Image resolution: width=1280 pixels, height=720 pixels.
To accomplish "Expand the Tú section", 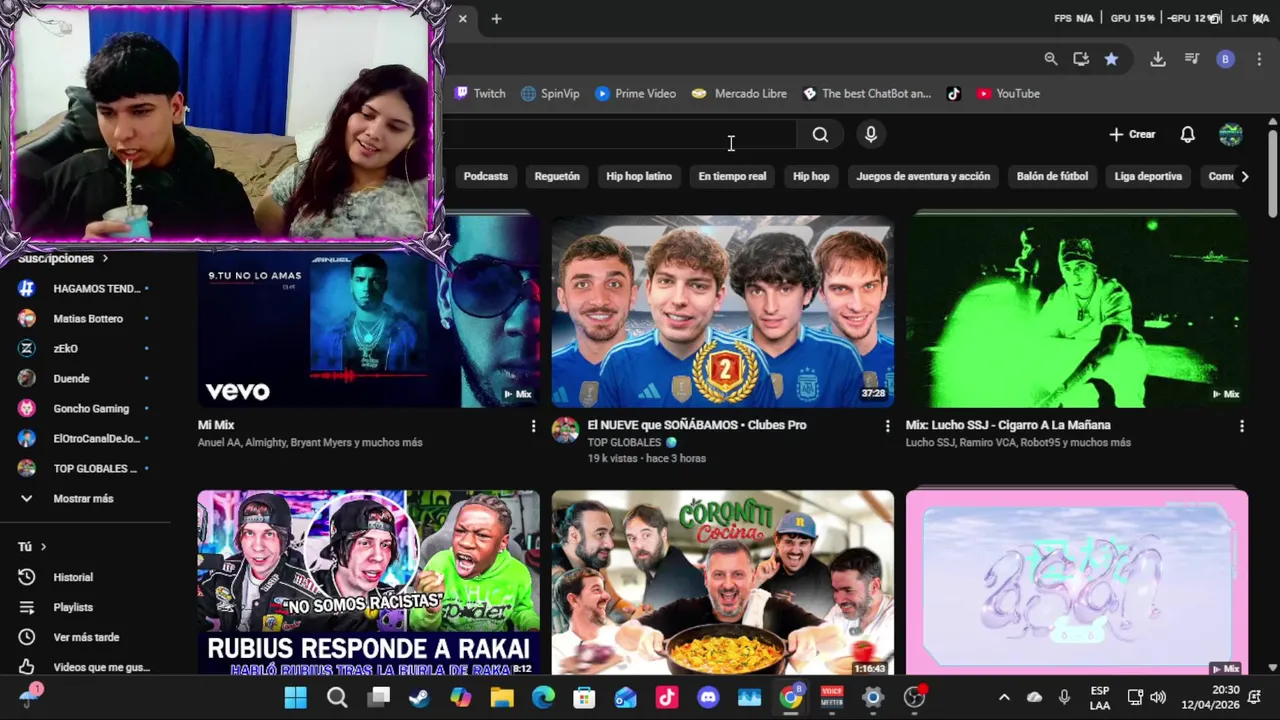I will (32, 546).
